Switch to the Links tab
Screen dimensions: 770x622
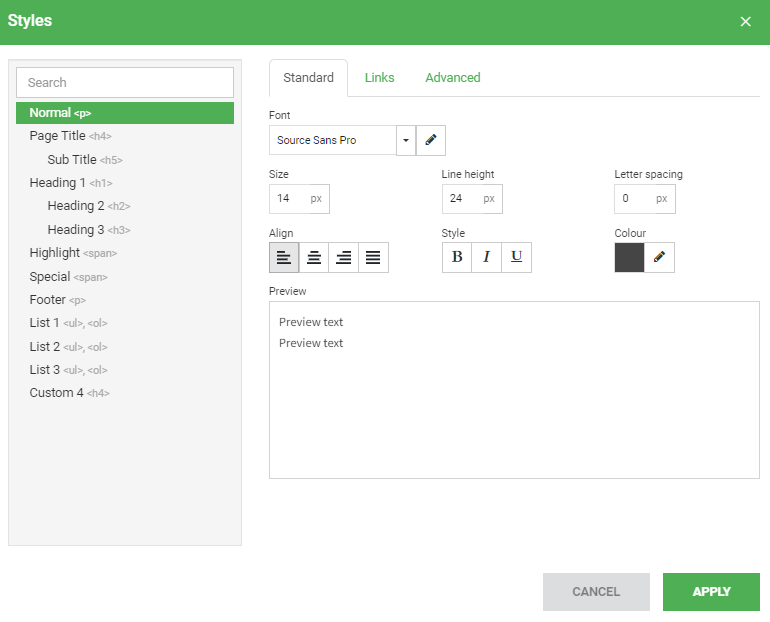tap(379, 78)
